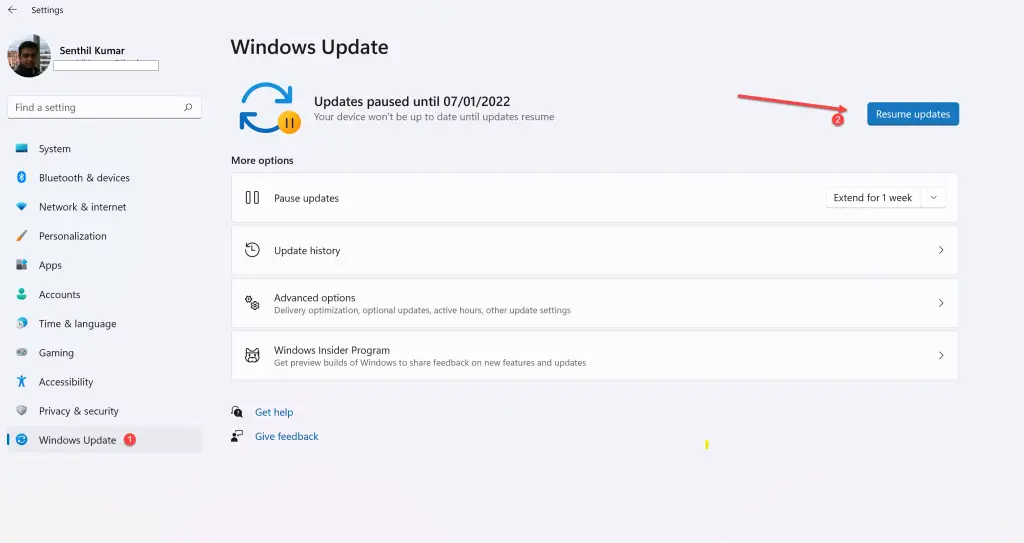Click the Privacy shield icon
The image size is (1024, 543).
pos(22,410)
